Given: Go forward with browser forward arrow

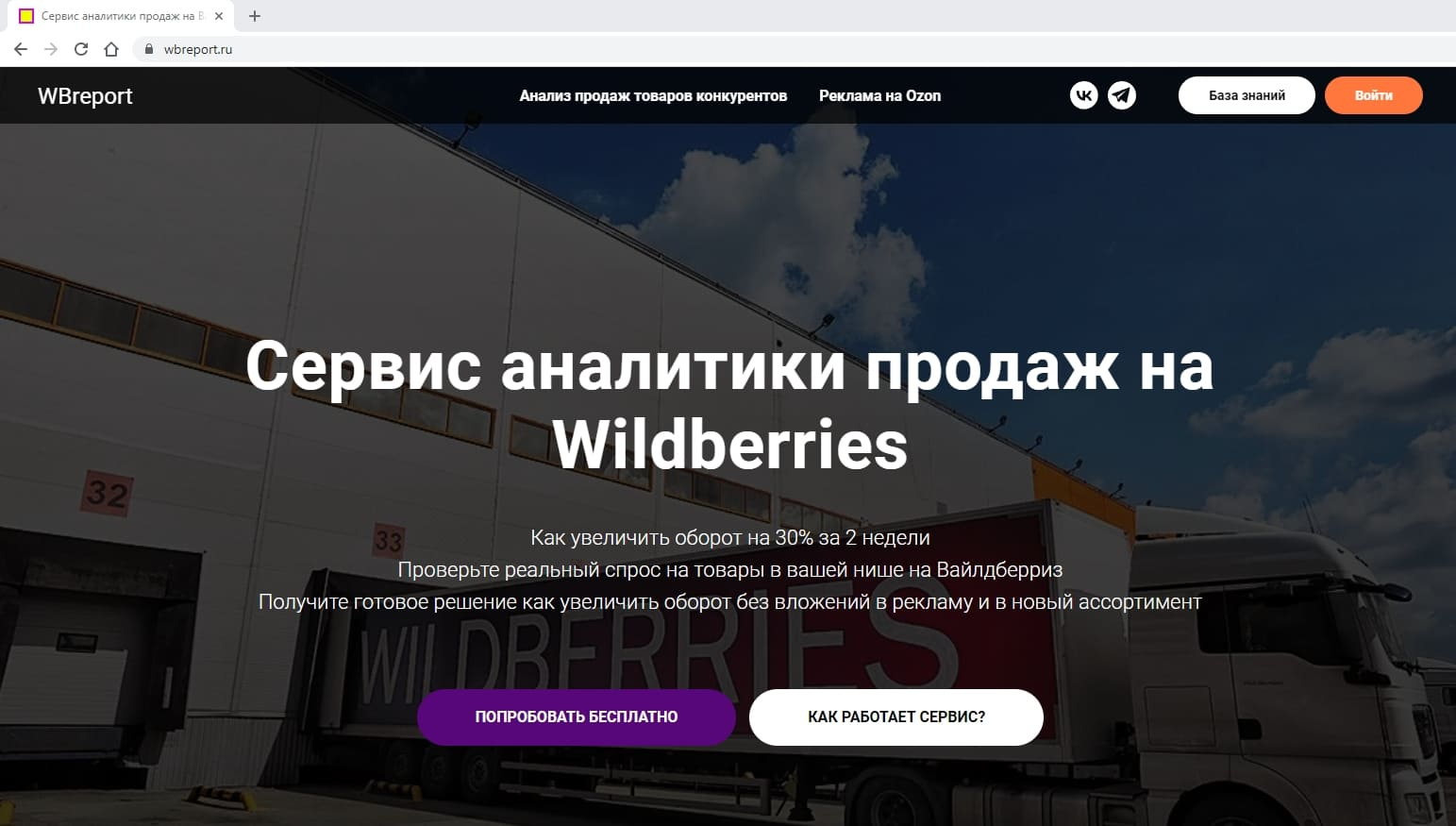Looking at the screenshot, I should point(51,49).
